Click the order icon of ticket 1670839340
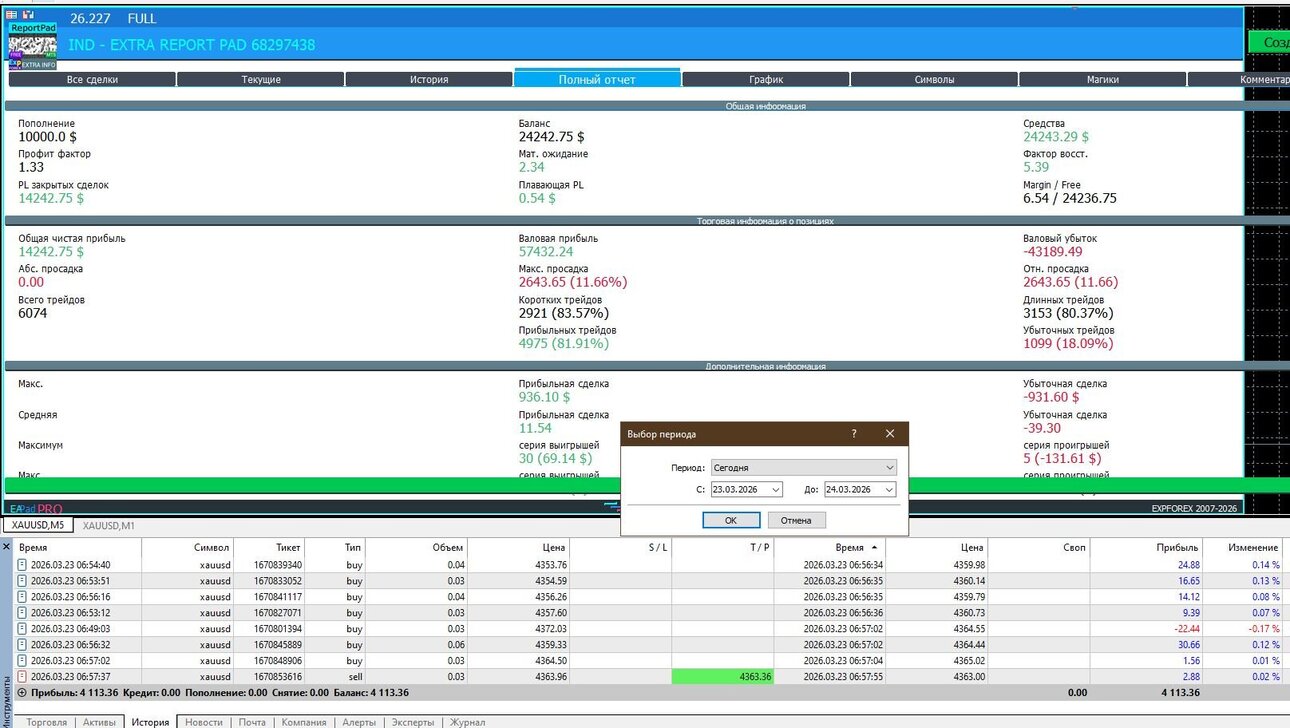The width and height of the screenshot is (1290, 728). [23, 565]
